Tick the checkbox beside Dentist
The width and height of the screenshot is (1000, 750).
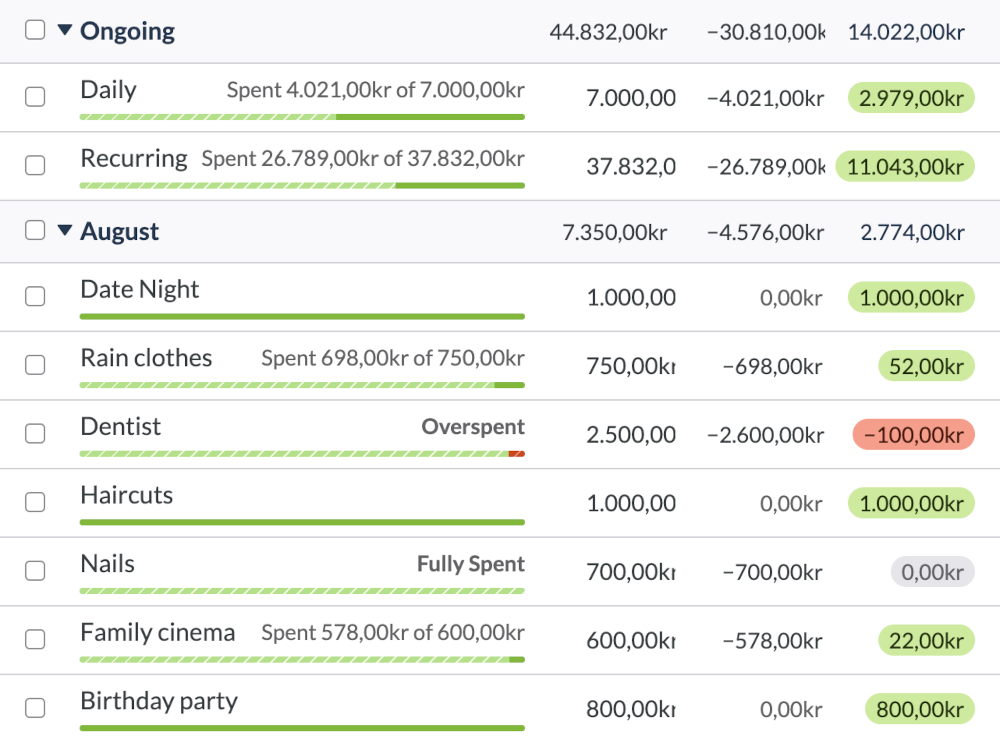pyautogui.click(x=36, y=434)
